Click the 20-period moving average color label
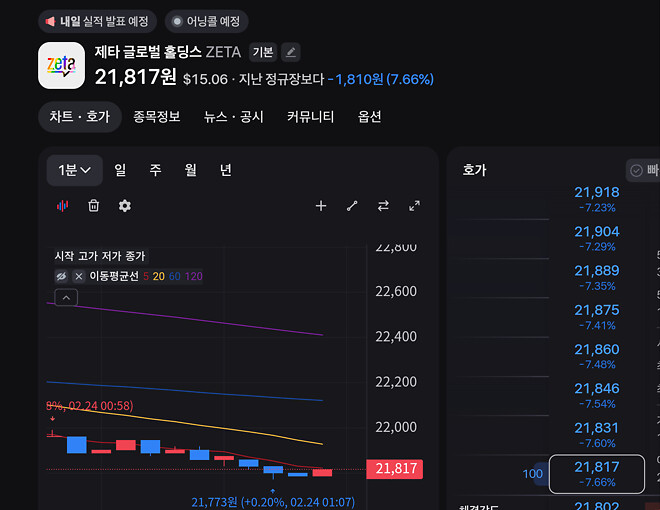This screenshot has height=510, width=660. [159, 276]
